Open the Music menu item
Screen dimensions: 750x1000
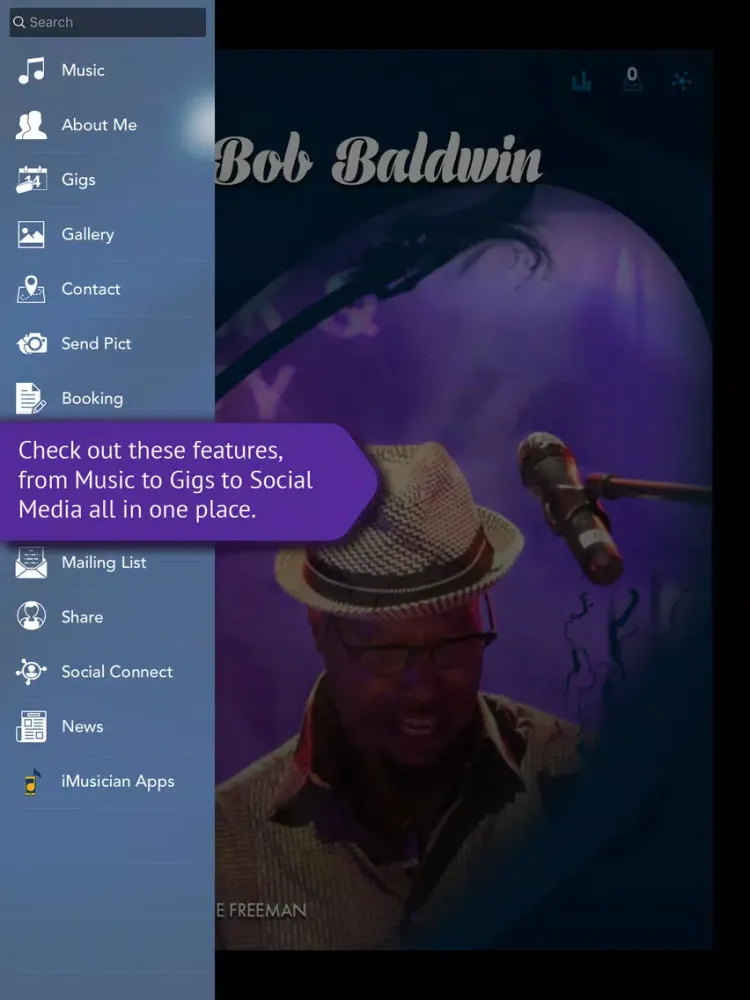point(107,70)
